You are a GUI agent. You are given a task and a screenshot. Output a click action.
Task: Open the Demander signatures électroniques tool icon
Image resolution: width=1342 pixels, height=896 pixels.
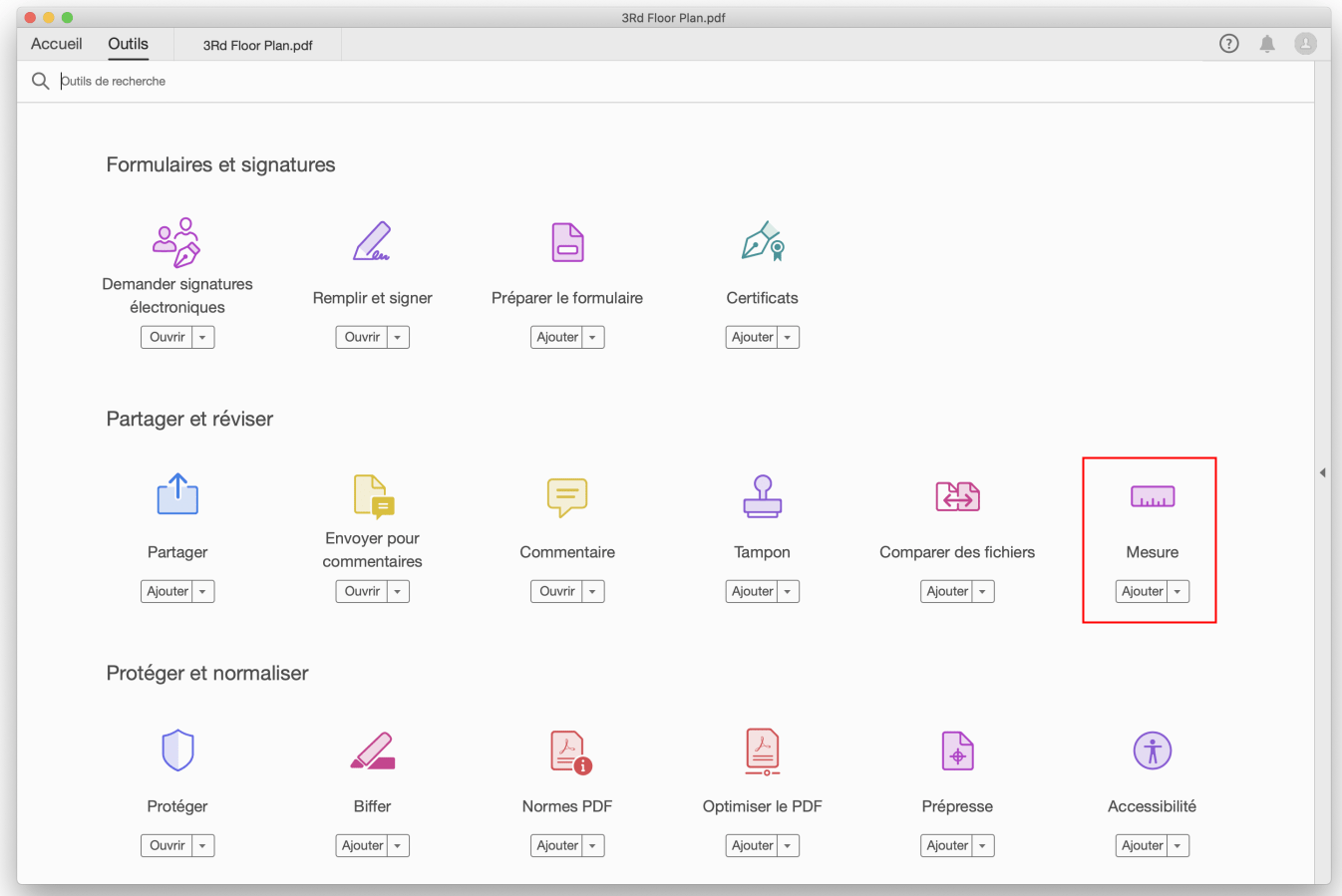(176, 243)
